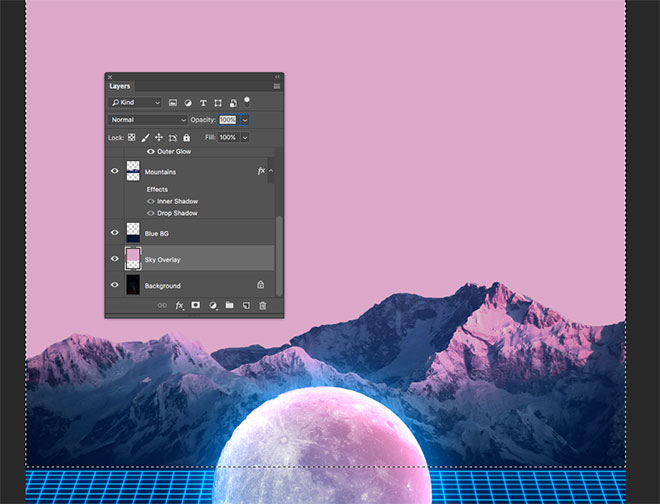Click Link layers icon at panel bottom

tap(162, 305)
